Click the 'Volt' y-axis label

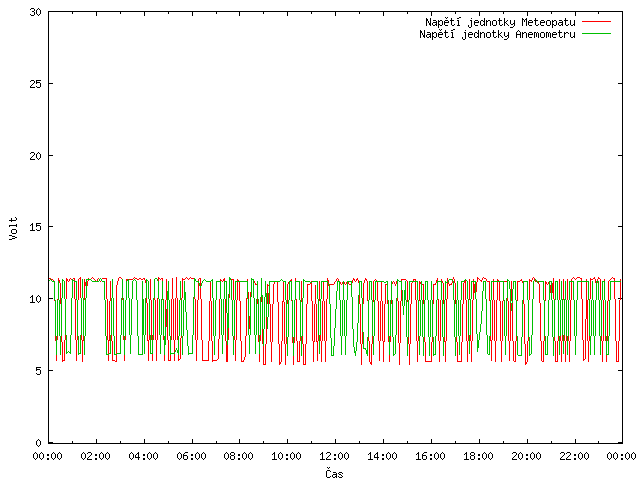[13, 228]
